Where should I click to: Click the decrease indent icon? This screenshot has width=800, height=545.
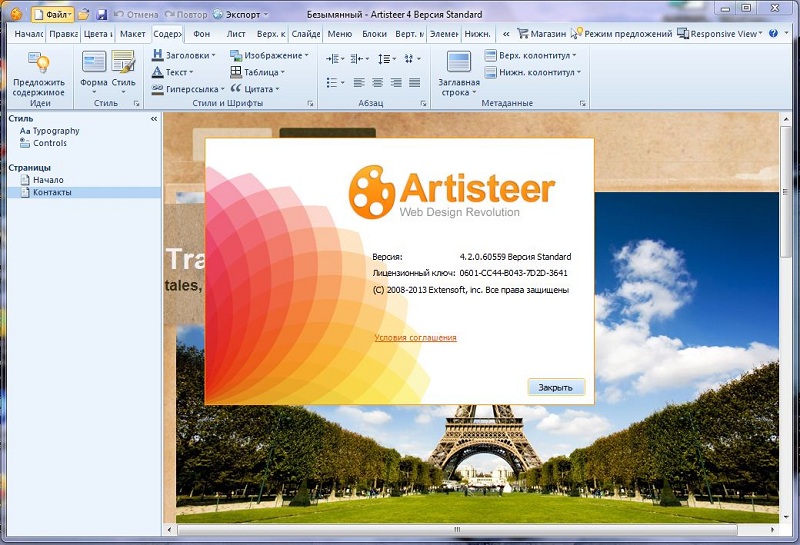(x=357, y=59)
